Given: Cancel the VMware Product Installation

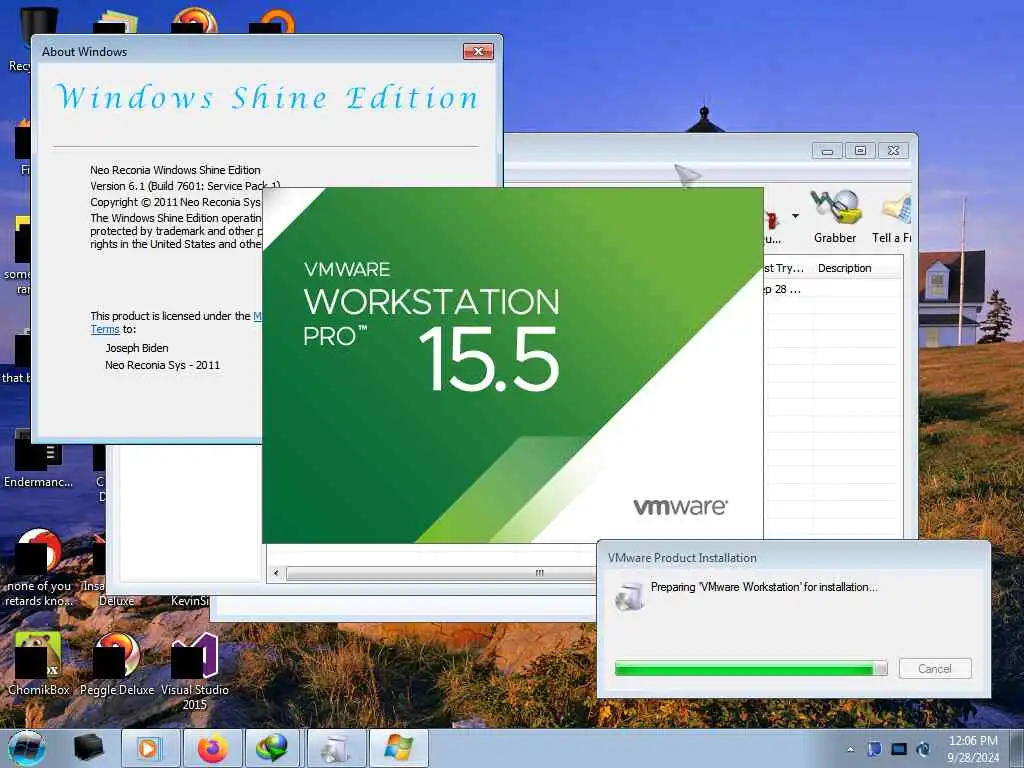Looking at the screenshot, I should [935, 668].
